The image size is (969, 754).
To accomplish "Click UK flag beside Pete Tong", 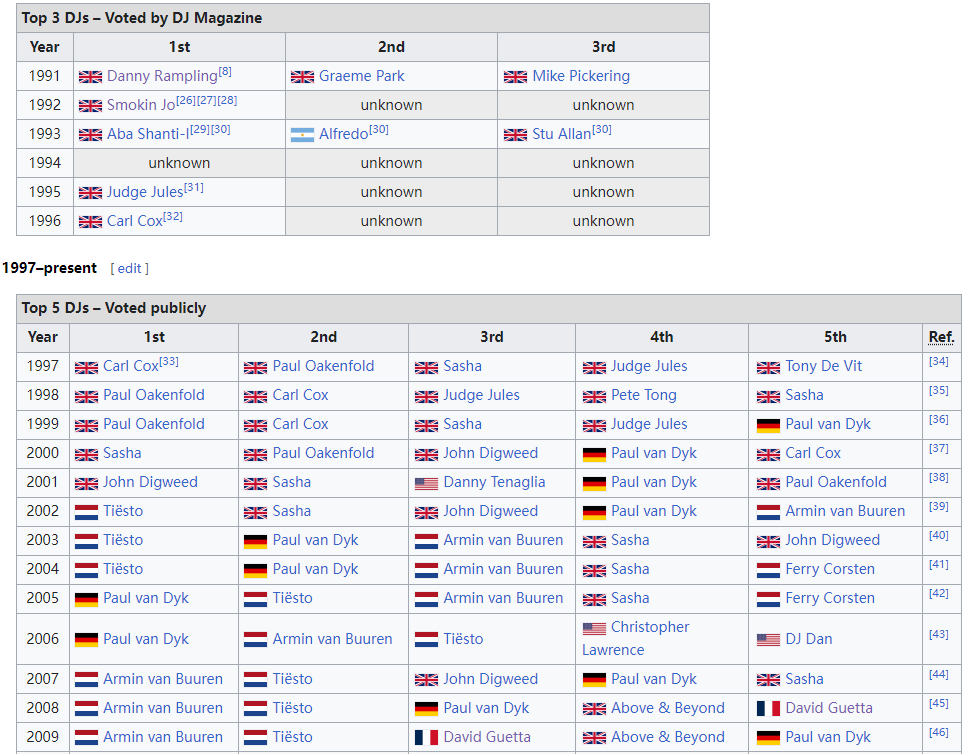I will click(595, 397).
